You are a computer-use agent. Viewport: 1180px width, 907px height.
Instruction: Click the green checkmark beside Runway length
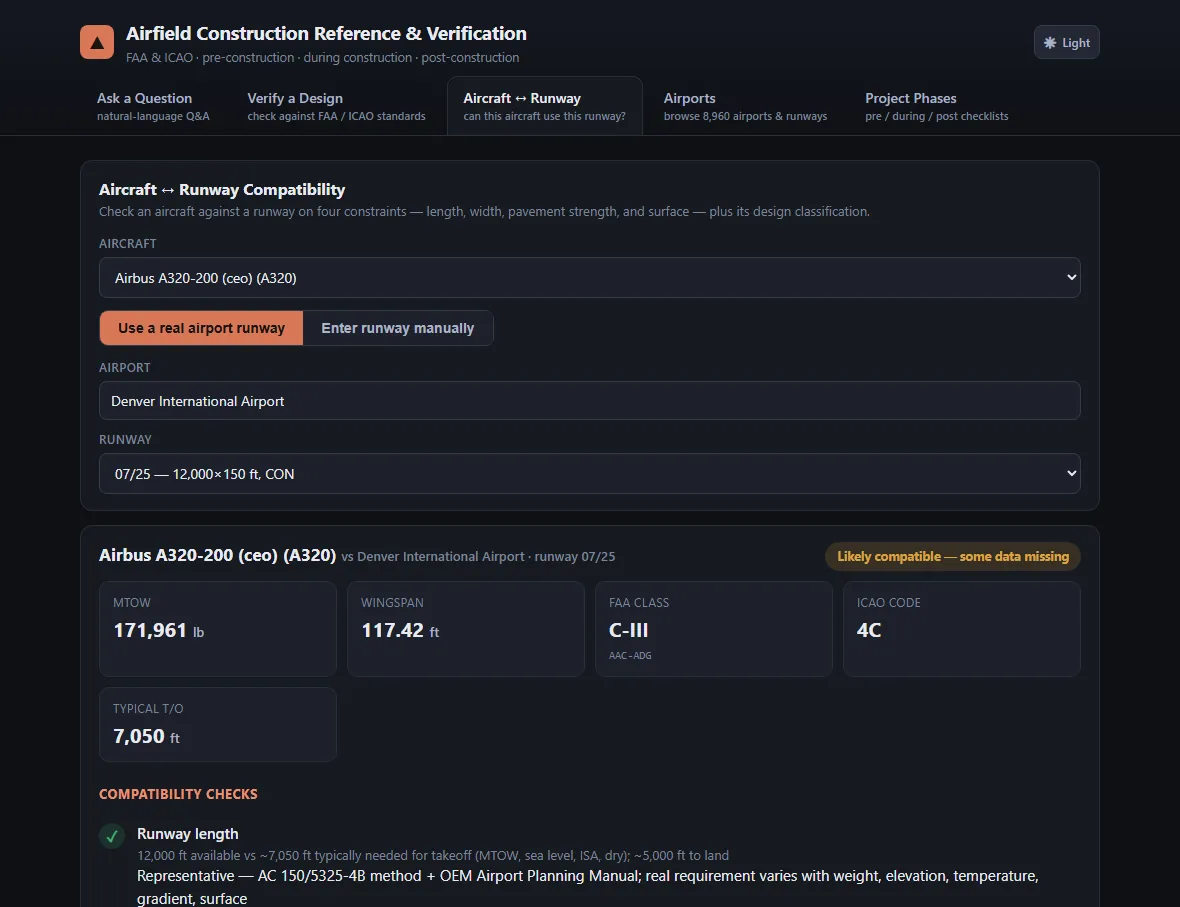(112, 835)
